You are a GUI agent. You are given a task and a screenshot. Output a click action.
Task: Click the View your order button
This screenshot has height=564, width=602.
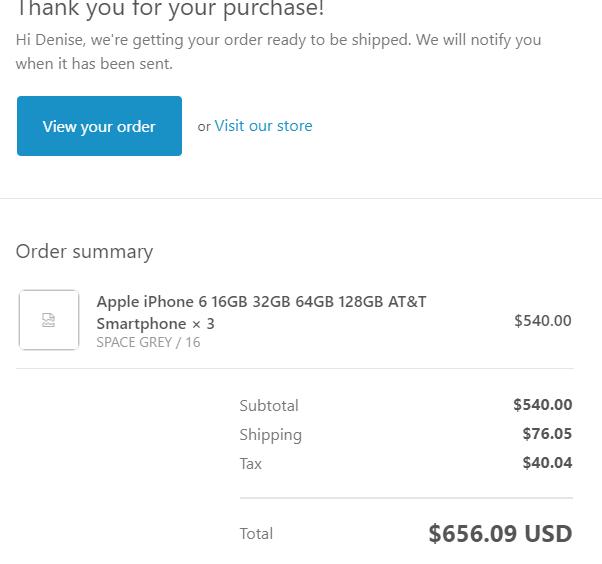click(99, 126)
